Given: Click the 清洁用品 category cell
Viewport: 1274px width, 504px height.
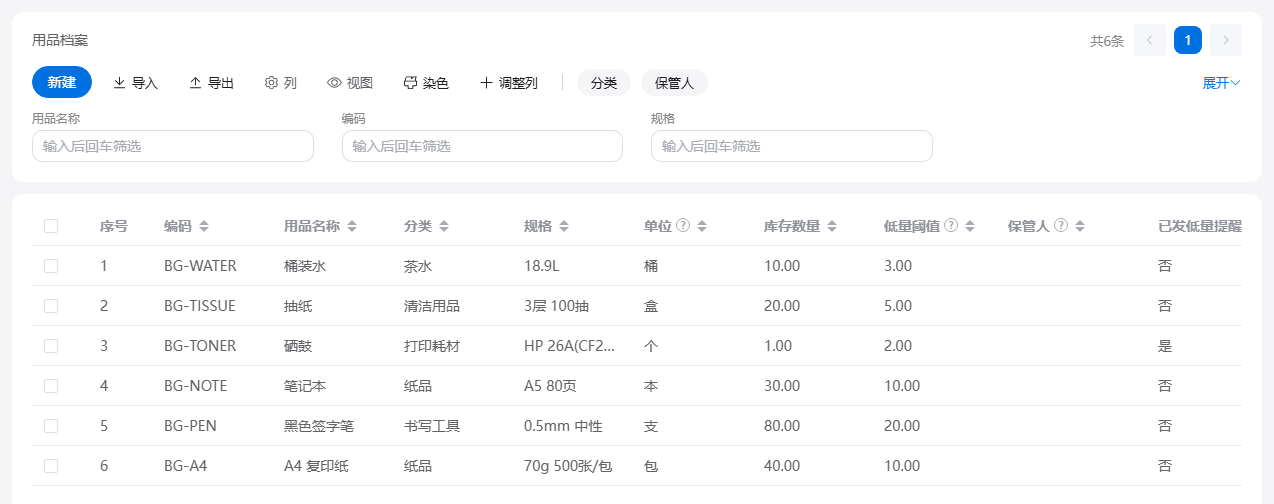Looking at the screenshot, I should [x=432, y=306].
